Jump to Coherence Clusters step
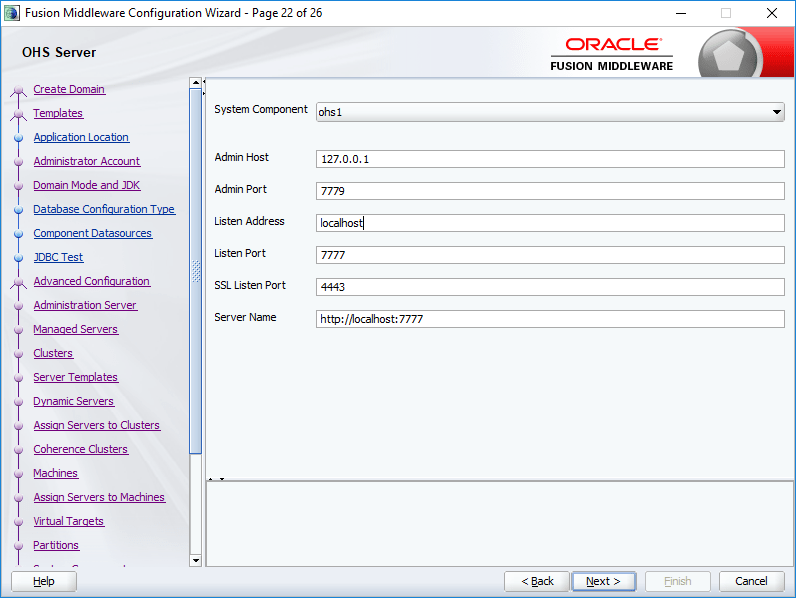Screen dimensions: 796x598 [81, 449]
